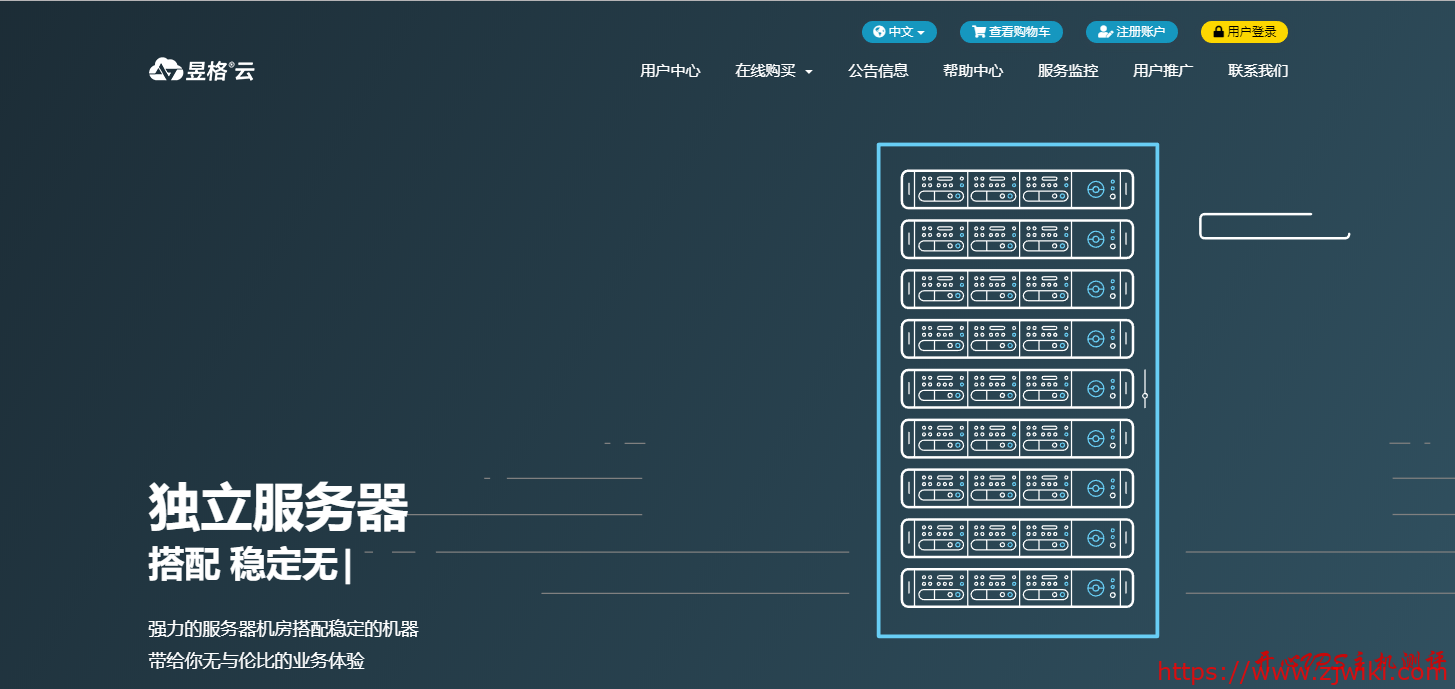Click the cloud logo icon
Image resolution: width=1455 pixels, height=689 pixels.
click(165, 70)
